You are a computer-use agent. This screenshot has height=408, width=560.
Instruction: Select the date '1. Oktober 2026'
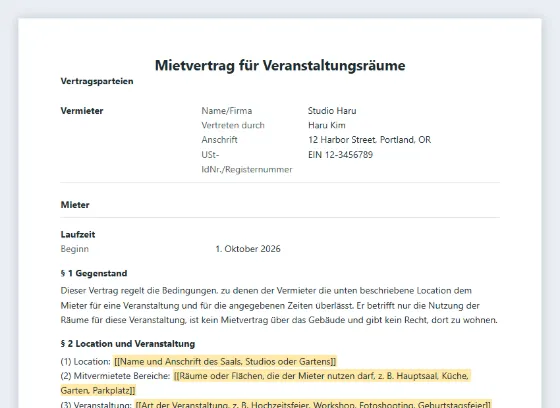pyautogui.click(x=248, y=249)
